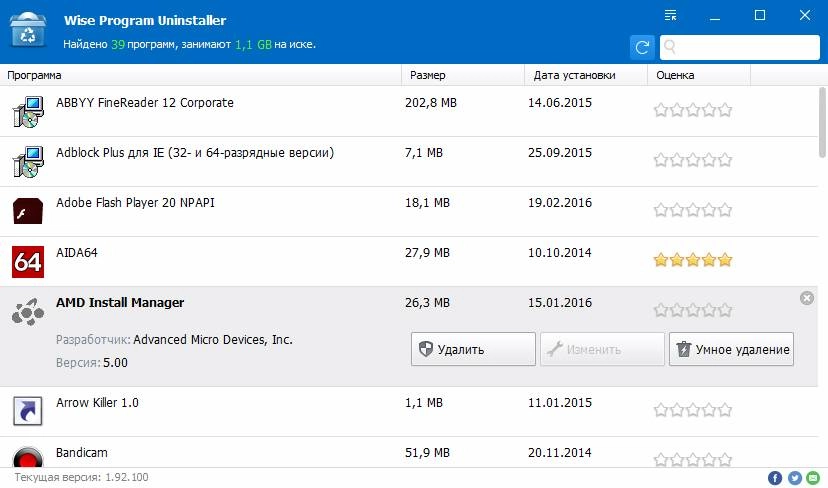Viewport: 828px width, 488px height.
Task: Click install date 14.06.2015
Action: [x=560, y=102]
